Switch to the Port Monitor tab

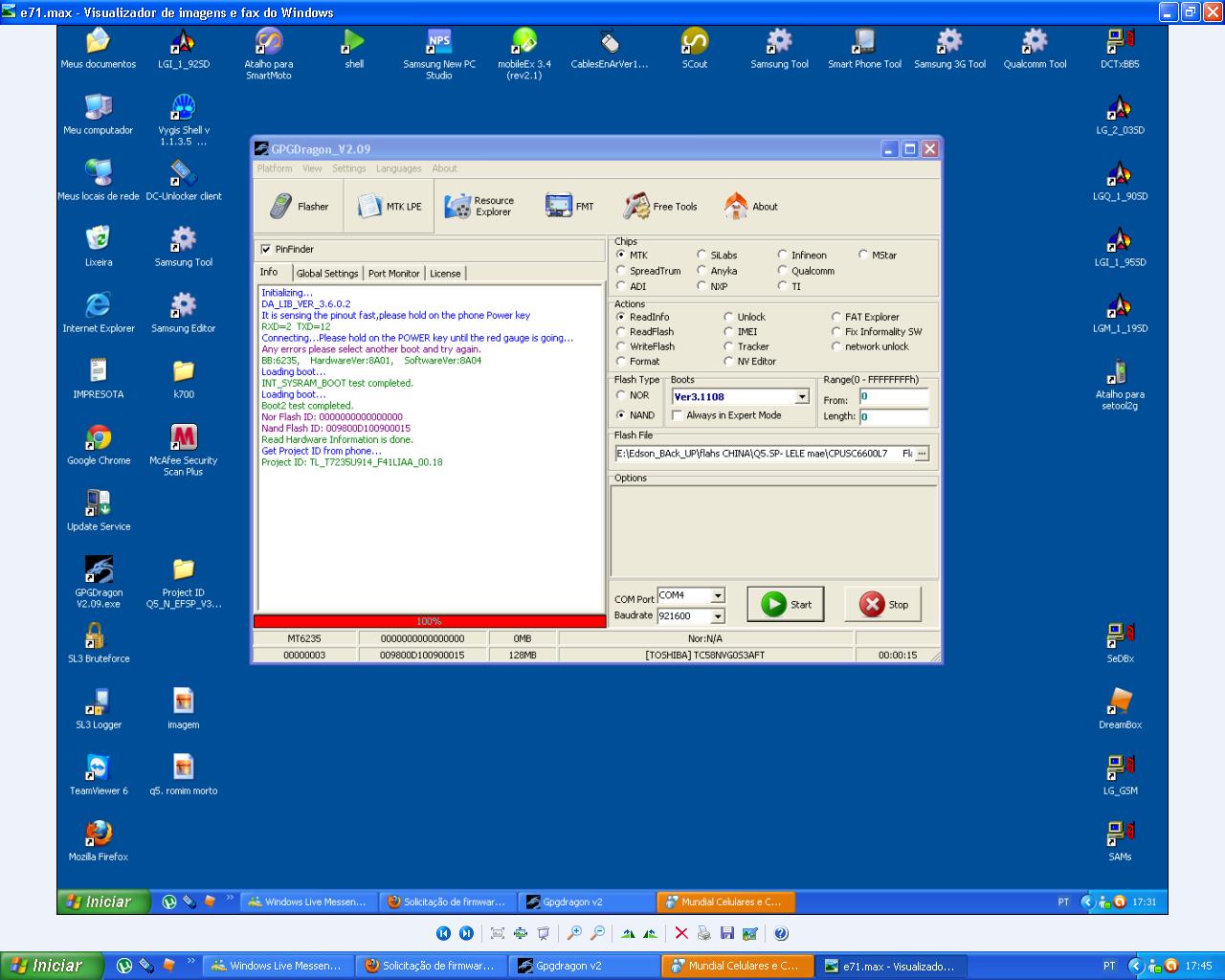click(x=393, y=274)
